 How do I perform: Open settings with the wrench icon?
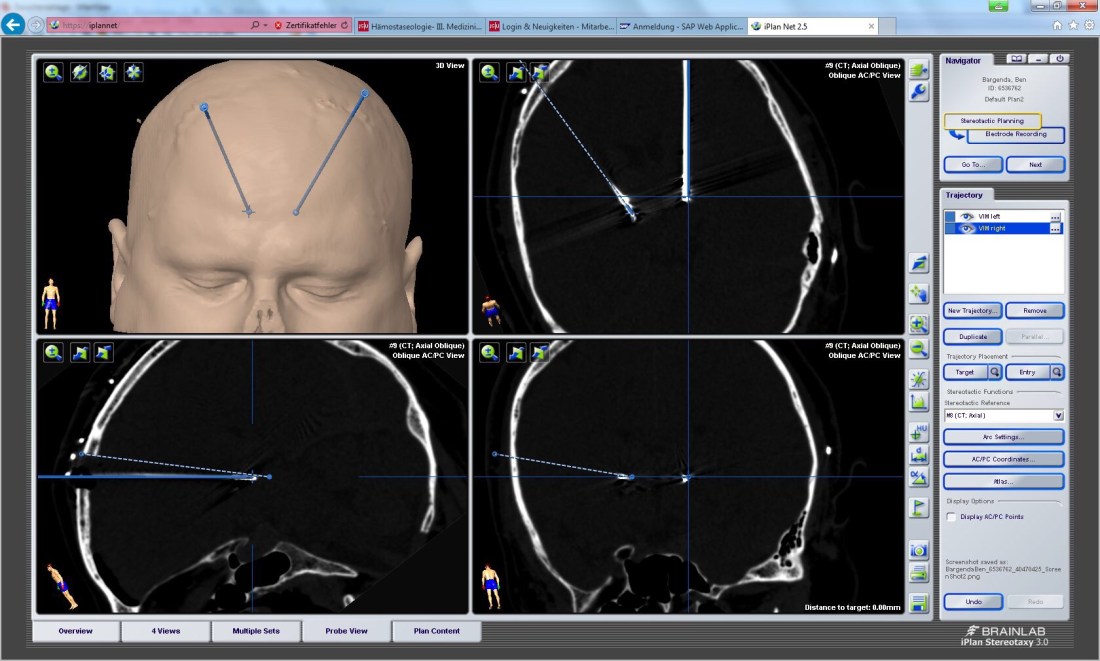pos(919,92)
